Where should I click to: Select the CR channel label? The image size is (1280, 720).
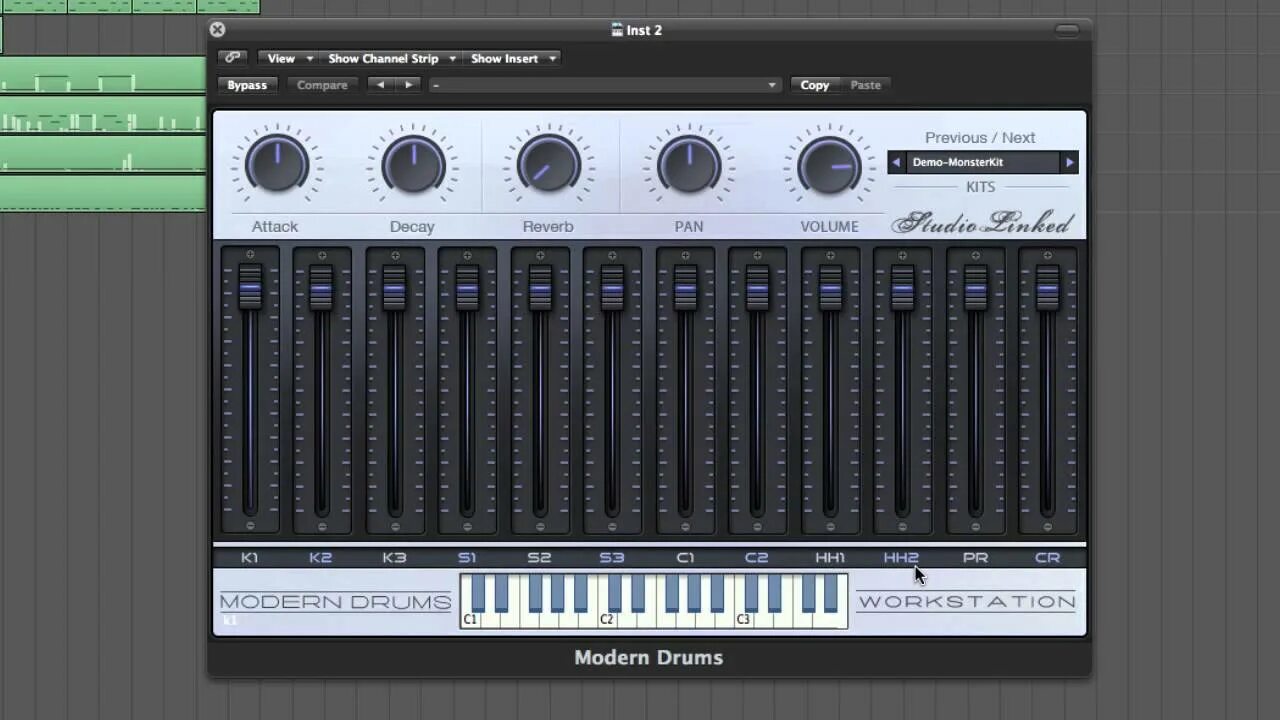(1047, 558)
